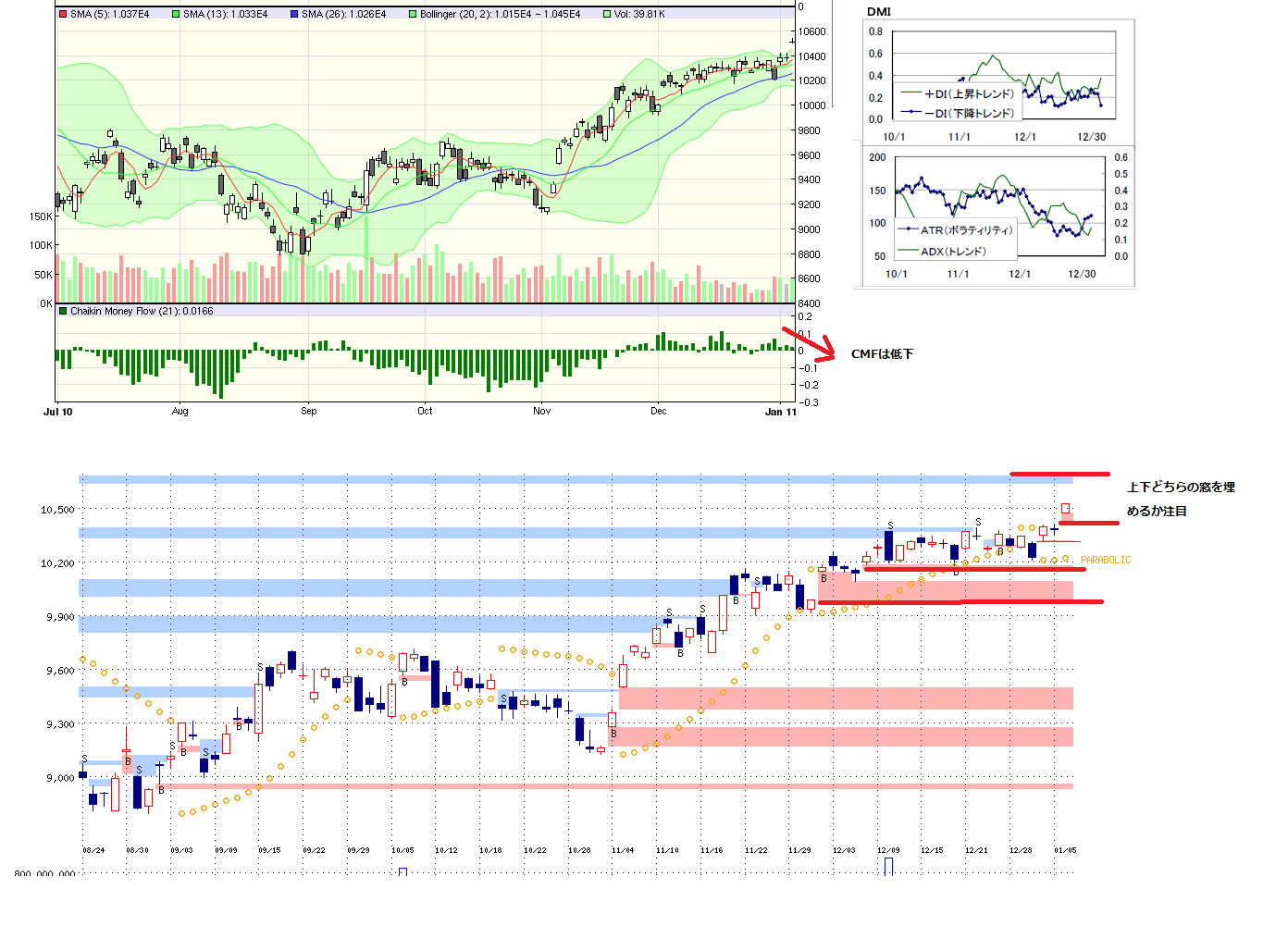This screenshot has height=951, width=1288.
Task: Click the 10,500 price label on lower chart
Action: tap(57, 510)
